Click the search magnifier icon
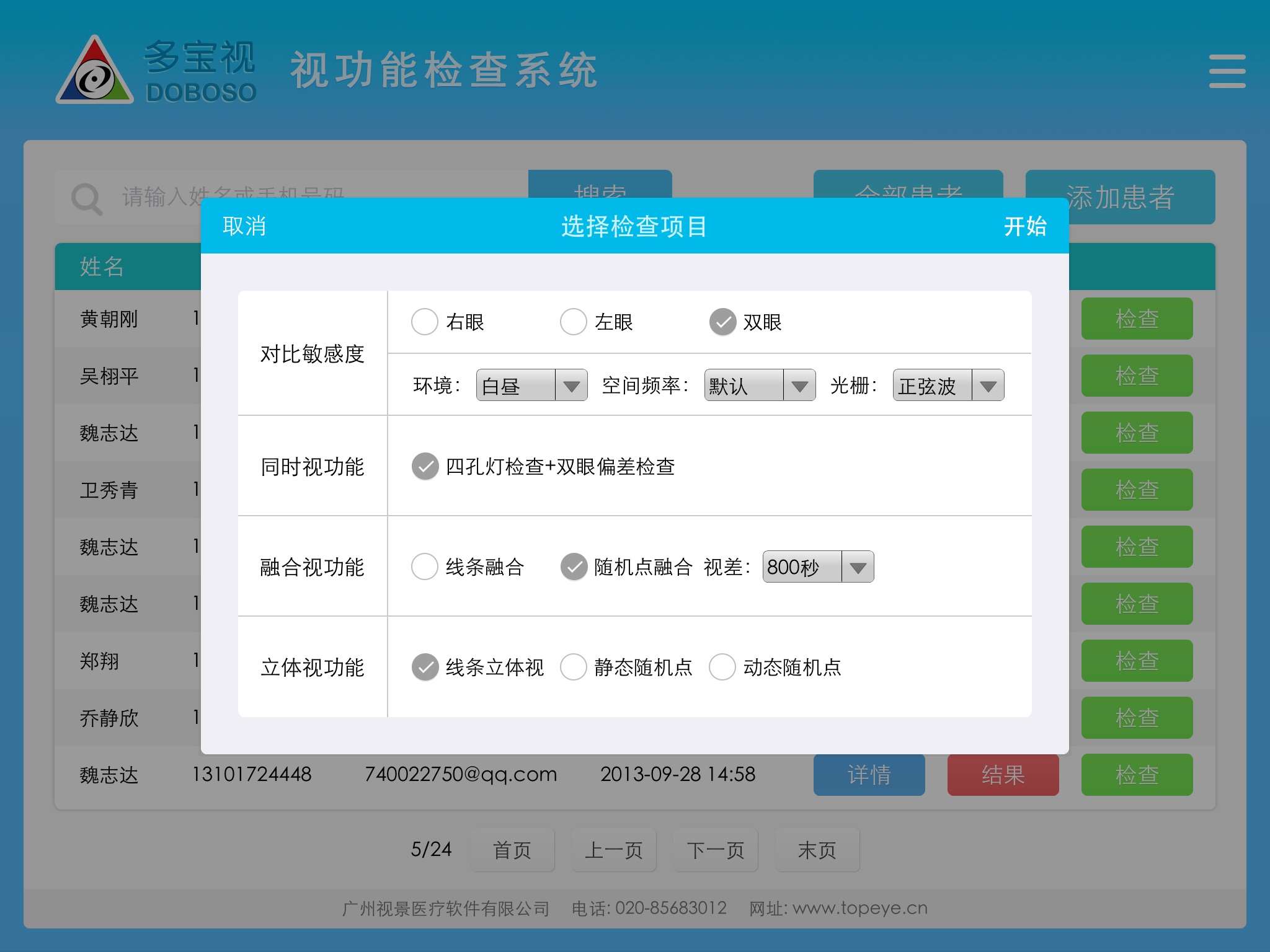1270x952 pixels. pyautogui.click(x=87, y=199)
